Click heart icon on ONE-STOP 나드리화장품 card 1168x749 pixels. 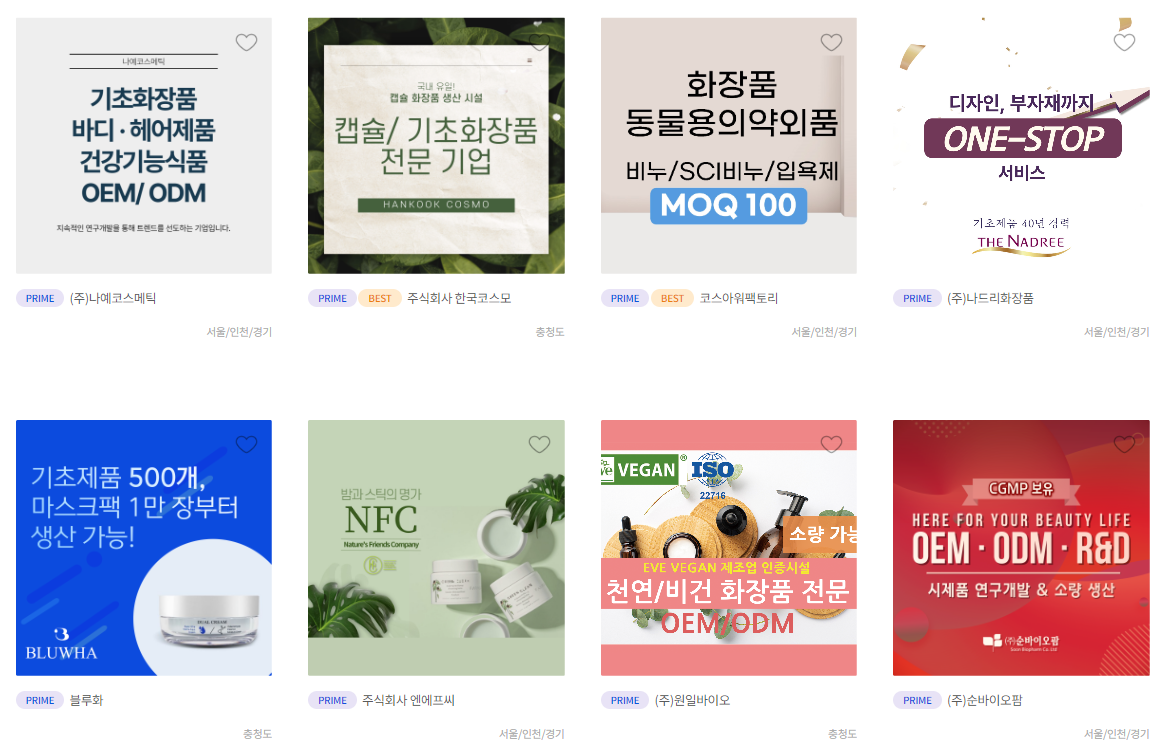(x=1124, y=42)
